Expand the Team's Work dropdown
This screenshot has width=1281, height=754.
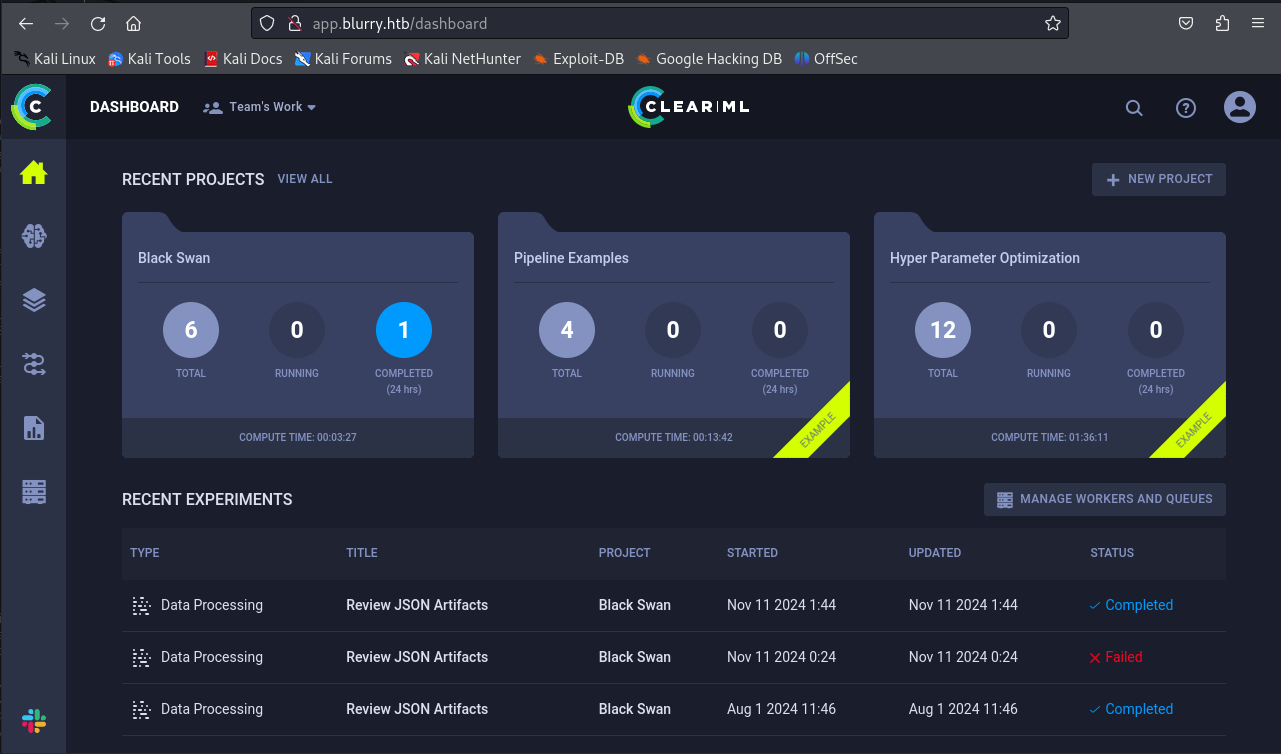click(260, 107)
